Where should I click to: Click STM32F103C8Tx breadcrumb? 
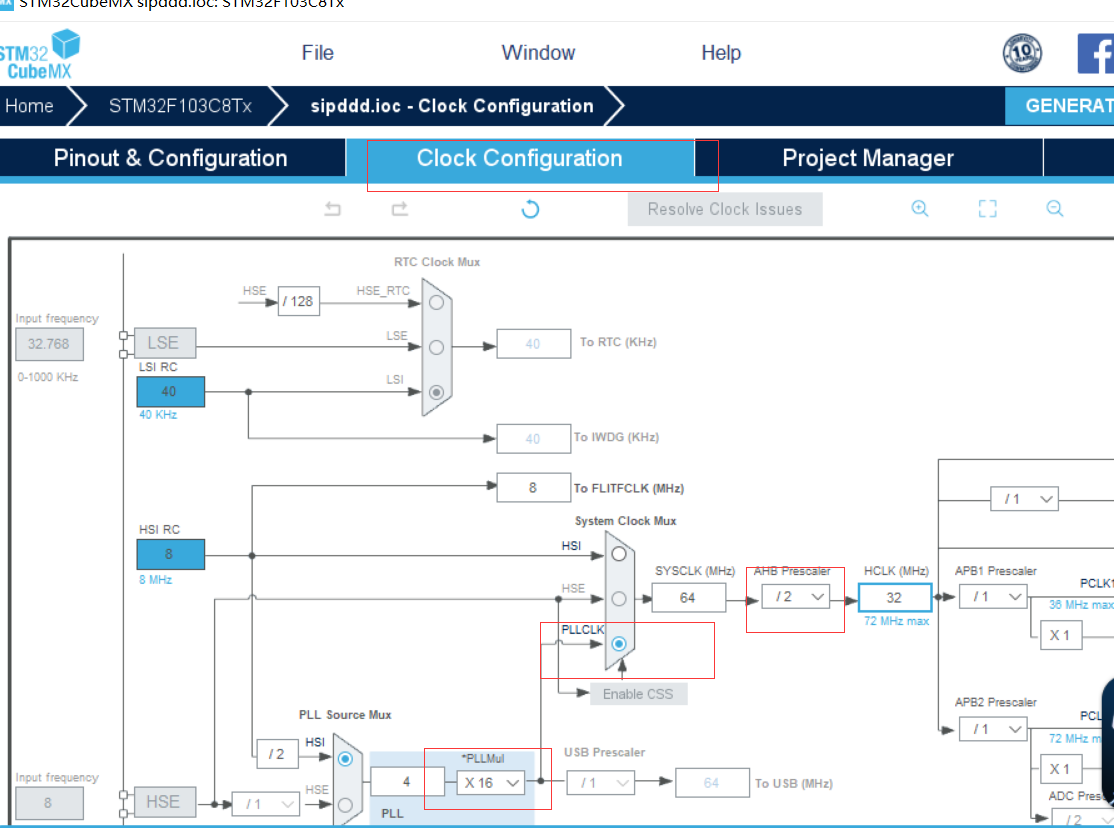pyautogui.click(x=180, y=106)
